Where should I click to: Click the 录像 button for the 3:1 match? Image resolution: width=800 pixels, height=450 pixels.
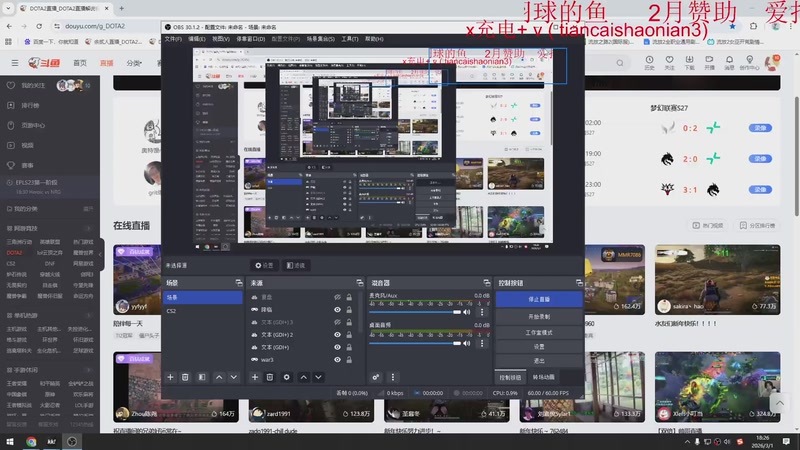(760, 189)
